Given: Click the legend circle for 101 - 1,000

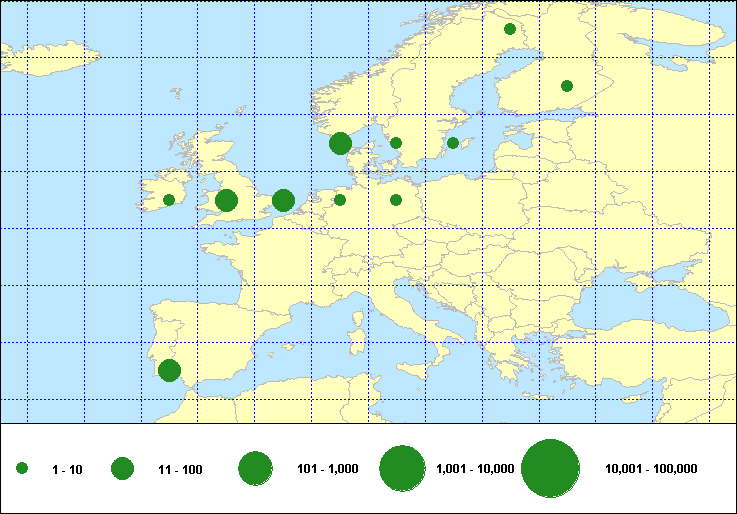Looking at the screenshot, I should (256, 468).
